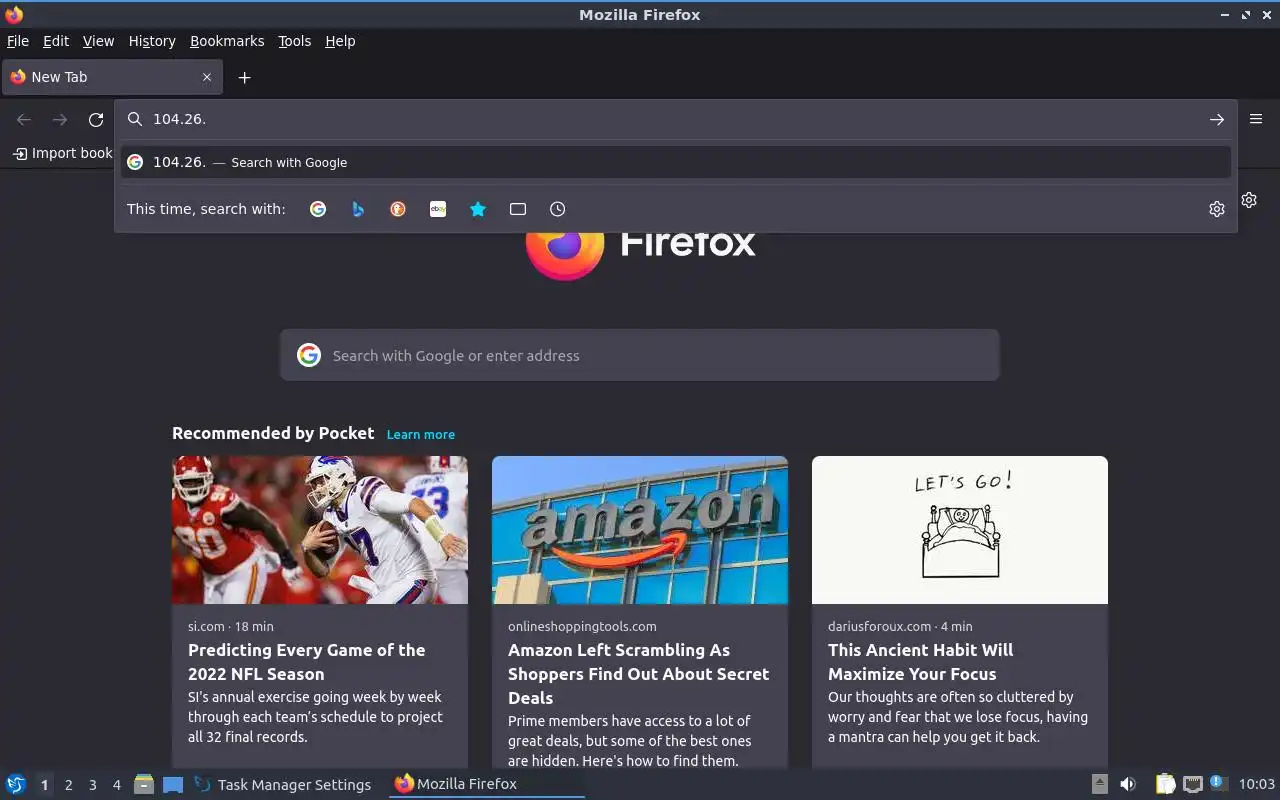Open 'Amazon Left Scrambling As Shoppers' article
This screenshot has width=1280, height=800.
pos(639,674)
